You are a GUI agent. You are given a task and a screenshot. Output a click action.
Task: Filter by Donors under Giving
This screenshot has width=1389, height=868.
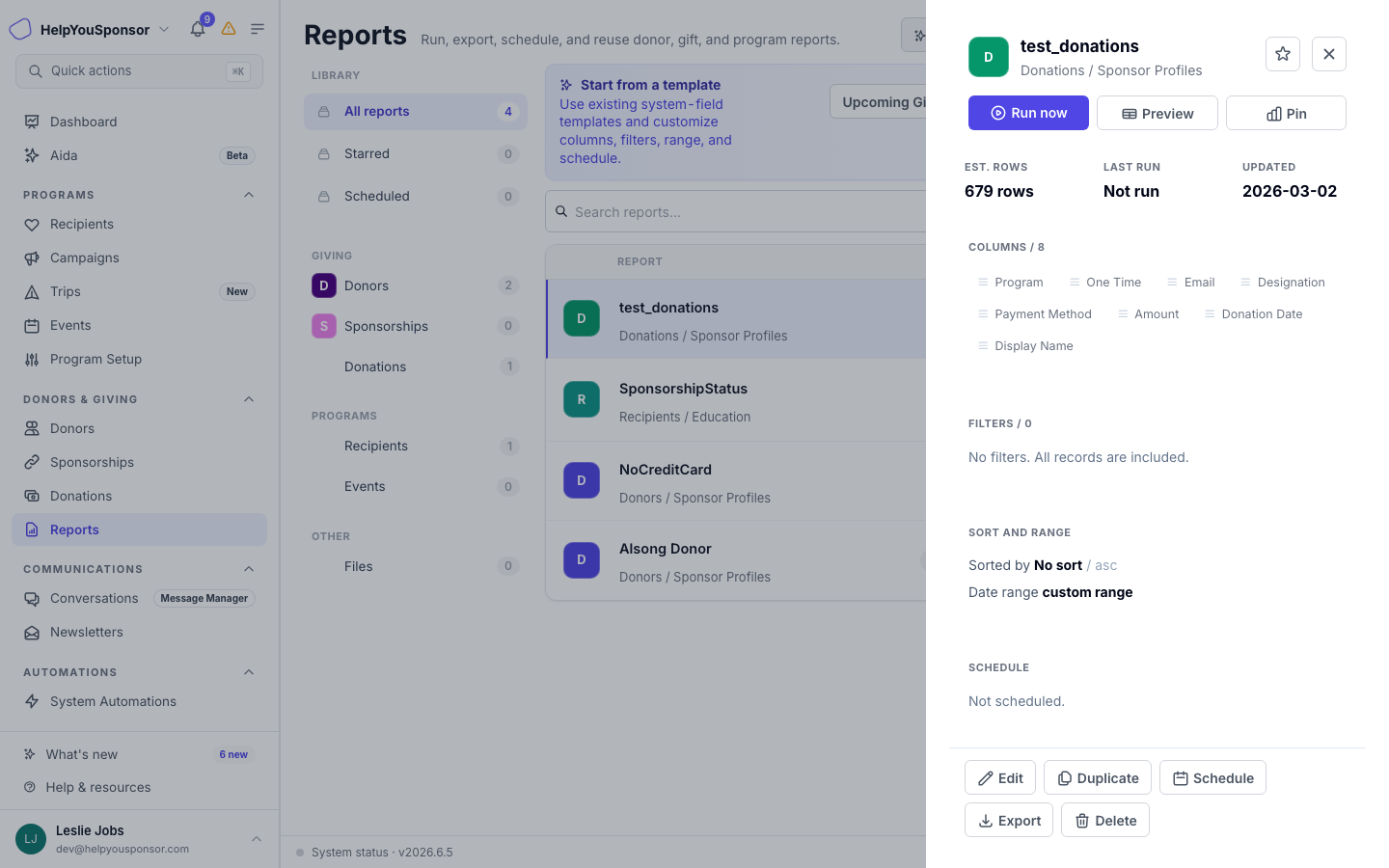[416, 285]
